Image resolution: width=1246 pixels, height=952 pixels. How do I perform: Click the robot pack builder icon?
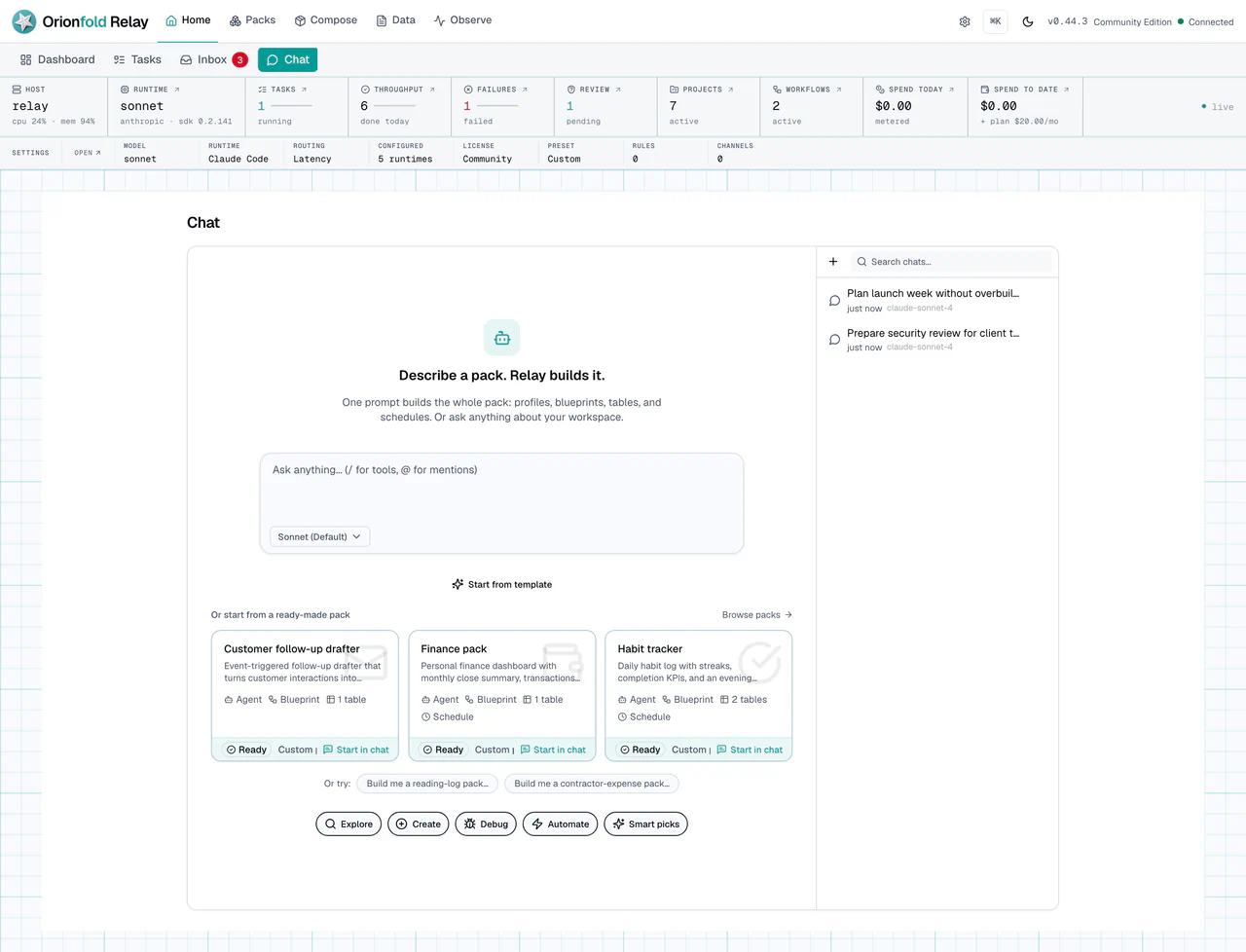(502, 338)
